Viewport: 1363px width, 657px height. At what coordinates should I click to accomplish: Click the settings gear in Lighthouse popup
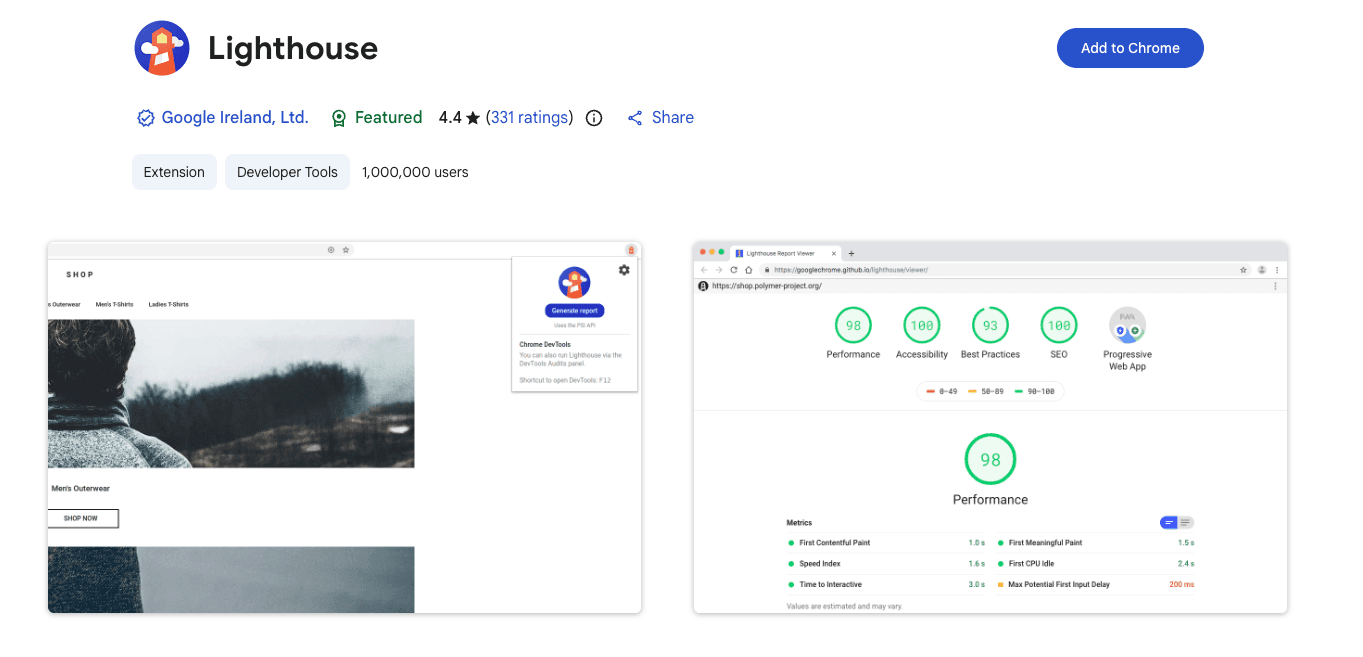pyautogui.click(x=624, y=270)
